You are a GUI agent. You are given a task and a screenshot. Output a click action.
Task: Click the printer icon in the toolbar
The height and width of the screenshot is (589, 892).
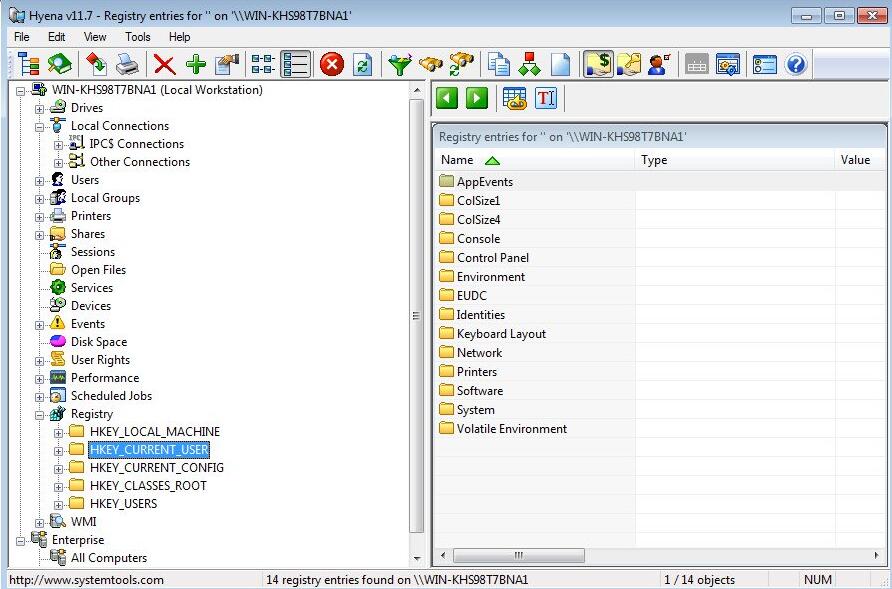pos(127,64)
